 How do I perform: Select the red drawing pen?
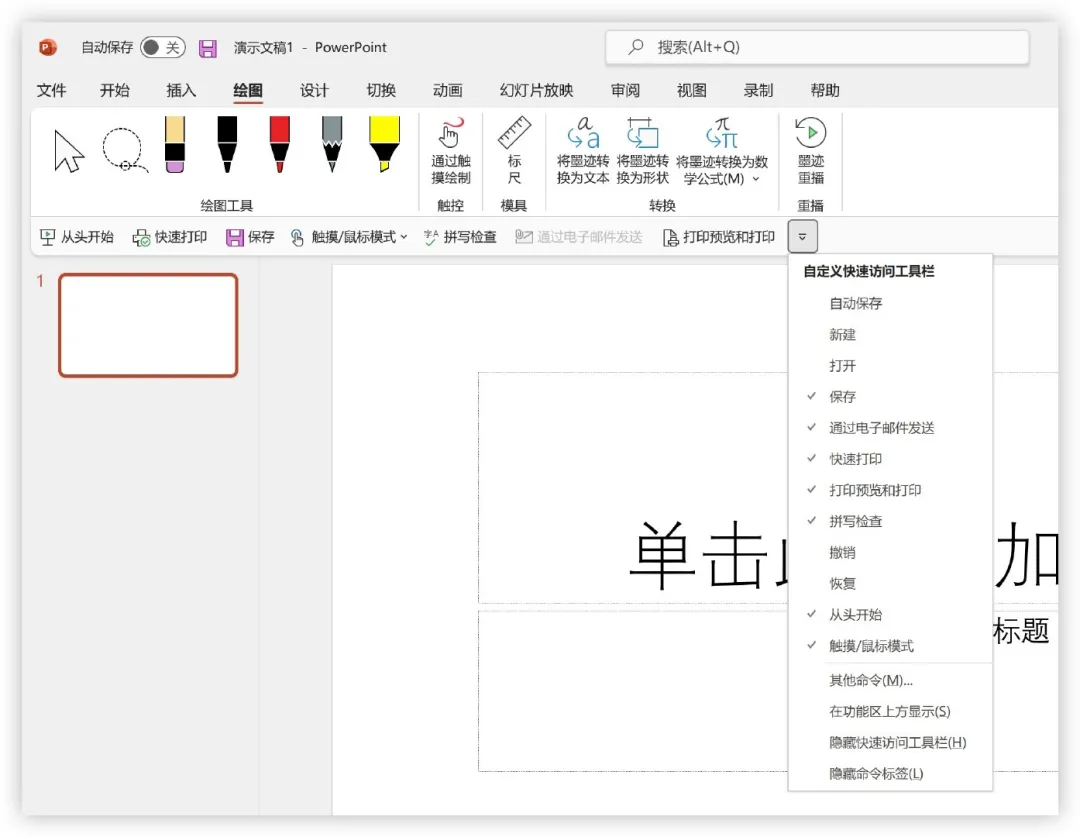[x=278, y=145]
